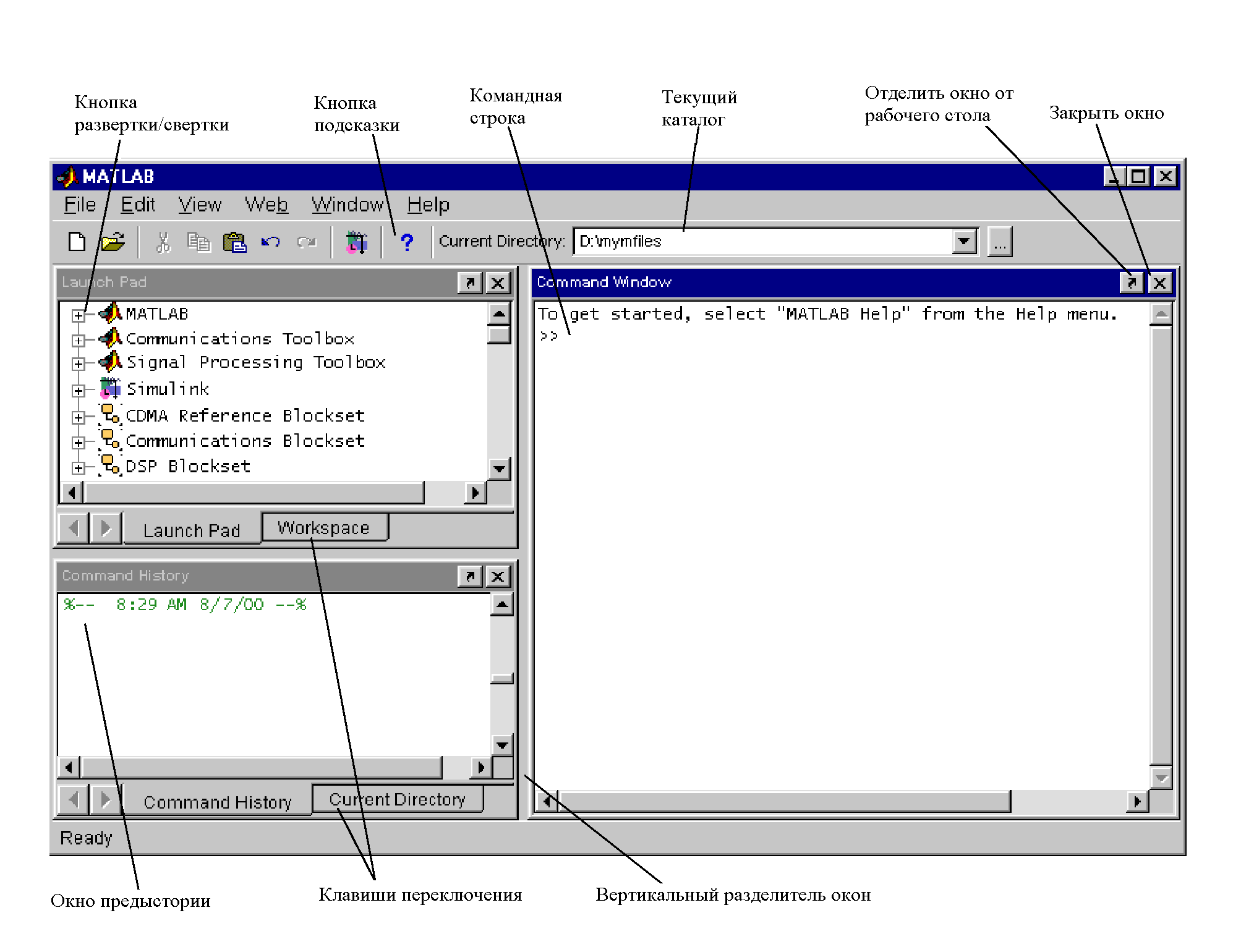This screenshot has width=1254, height=952.
Task: Click Command Window vertical scroll down arrow
Action: (1162, 778)
